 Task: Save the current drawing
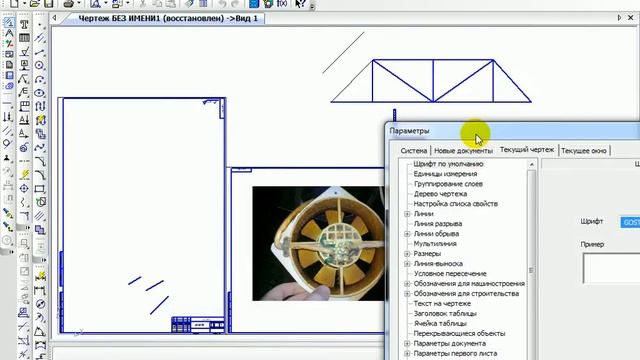[x=49, y=3]
